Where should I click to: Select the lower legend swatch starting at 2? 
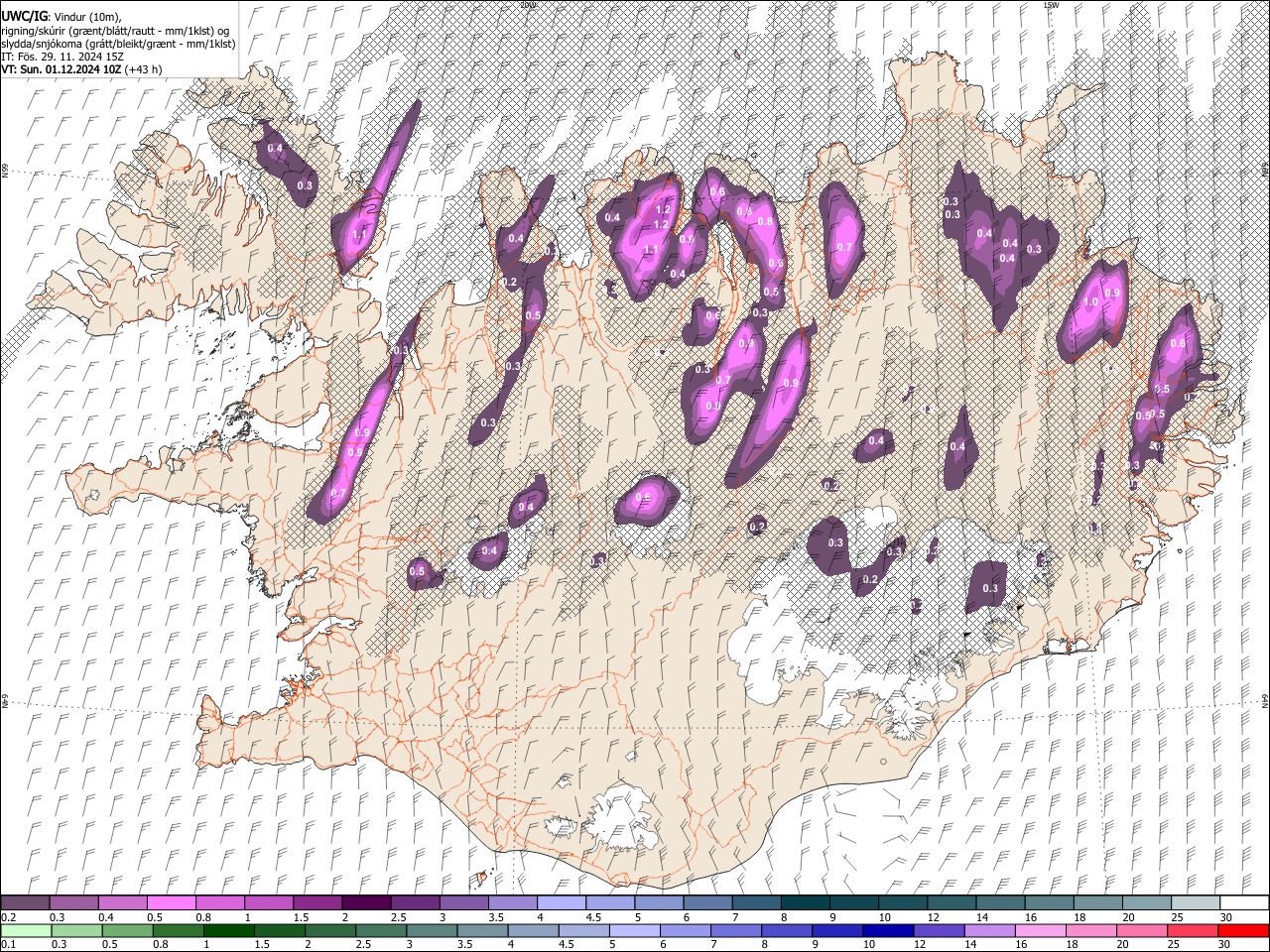[x=331, y=930]
